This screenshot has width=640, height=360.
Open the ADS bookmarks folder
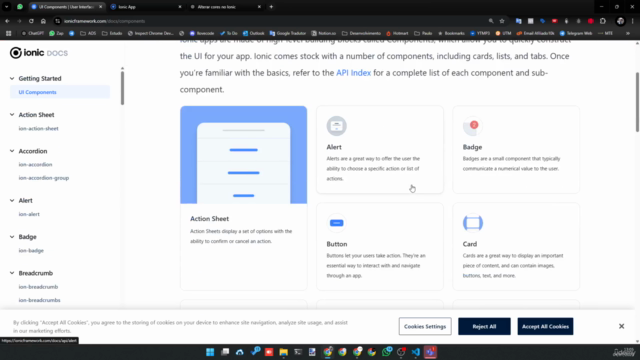88,33
